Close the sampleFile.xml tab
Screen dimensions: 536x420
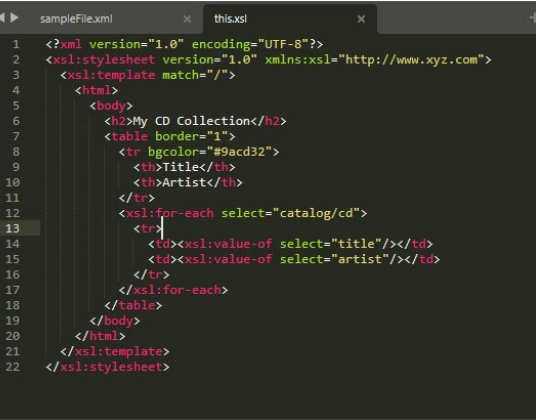pos(187,19)
